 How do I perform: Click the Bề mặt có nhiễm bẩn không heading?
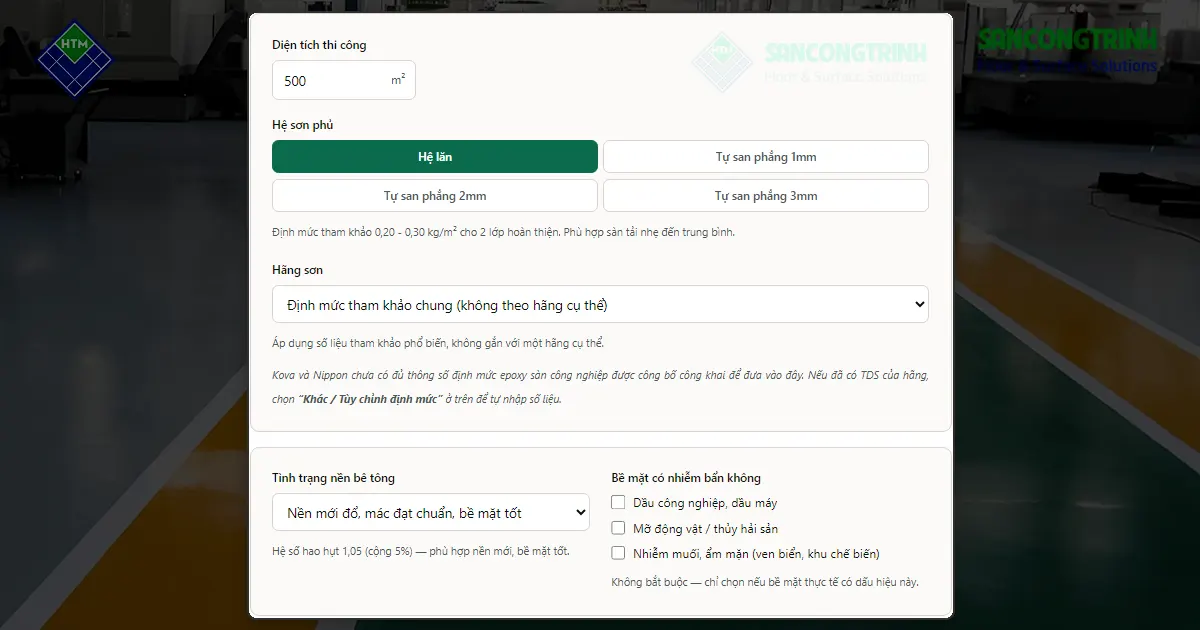(x=686, y=478)
